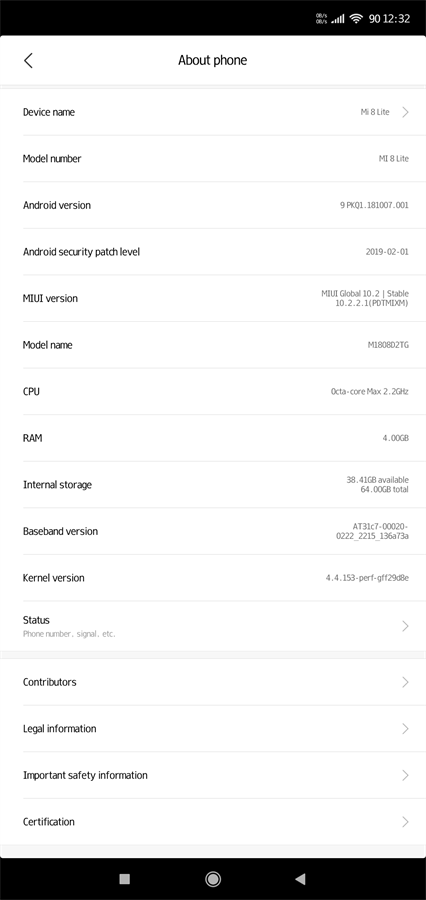
Task: Open Important safety information entry
Action: (x=213, y=775)
